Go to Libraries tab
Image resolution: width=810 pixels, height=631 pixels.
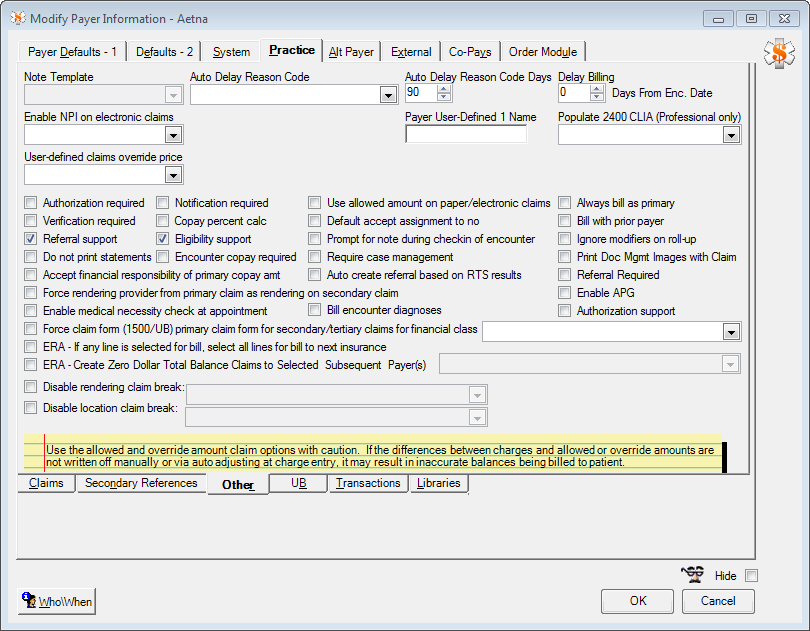click(x=439, y=483)
